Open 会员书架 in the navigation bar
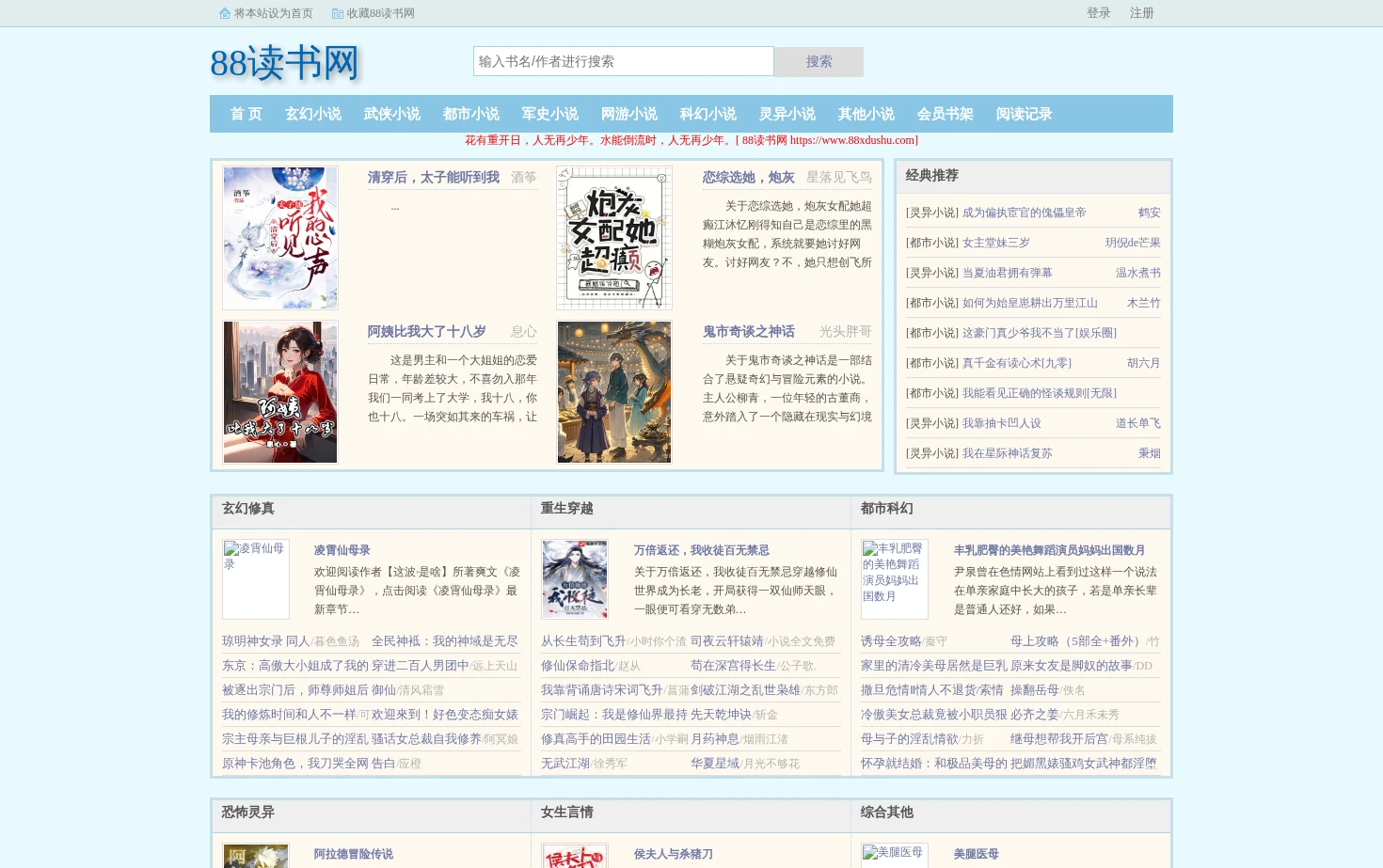The width and height of the screenshot is (1383, 868). click(946, 114)
